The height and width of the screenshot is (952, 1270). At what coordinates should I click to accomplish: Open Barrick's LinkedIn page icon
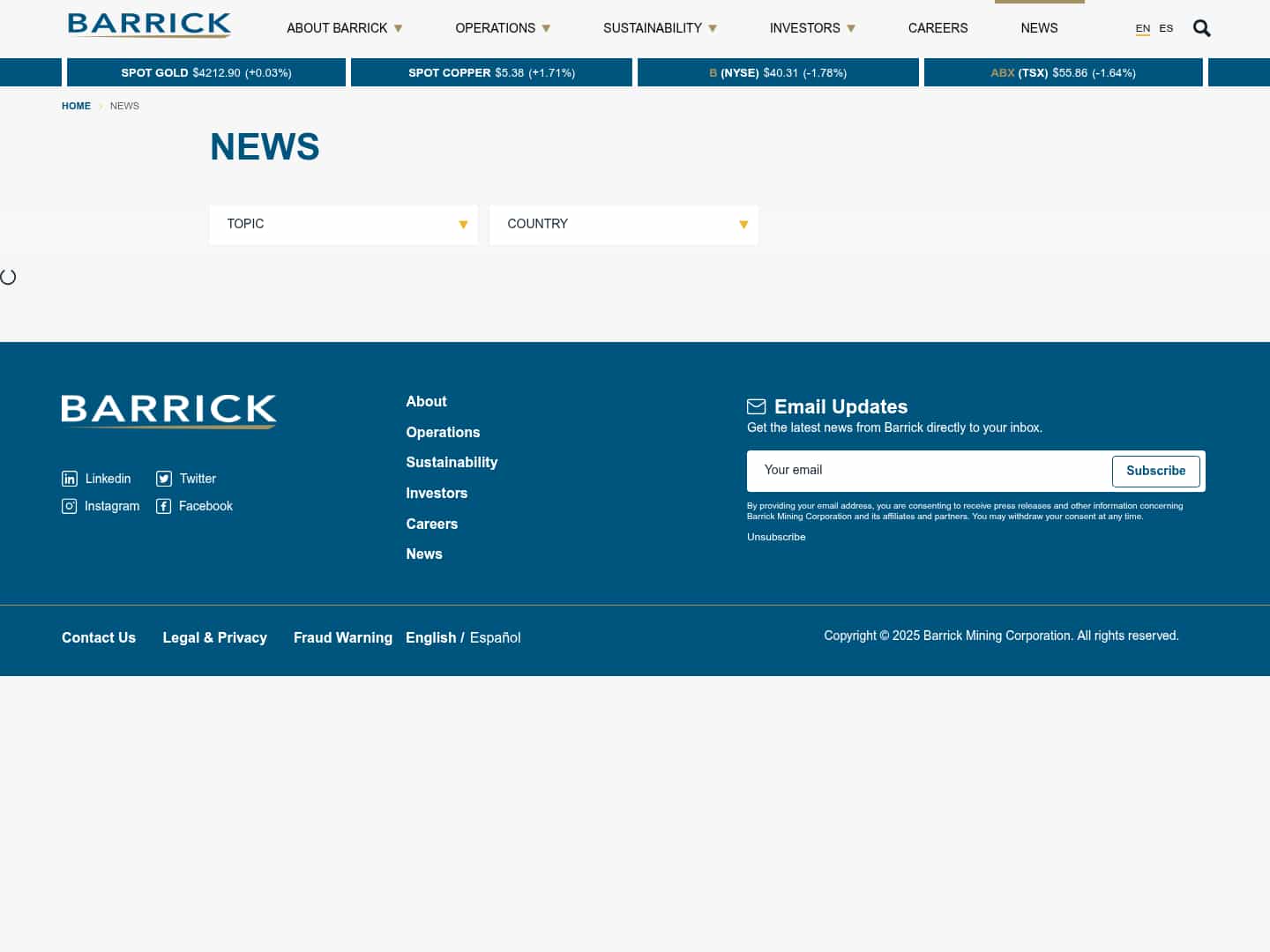point(70,479)
